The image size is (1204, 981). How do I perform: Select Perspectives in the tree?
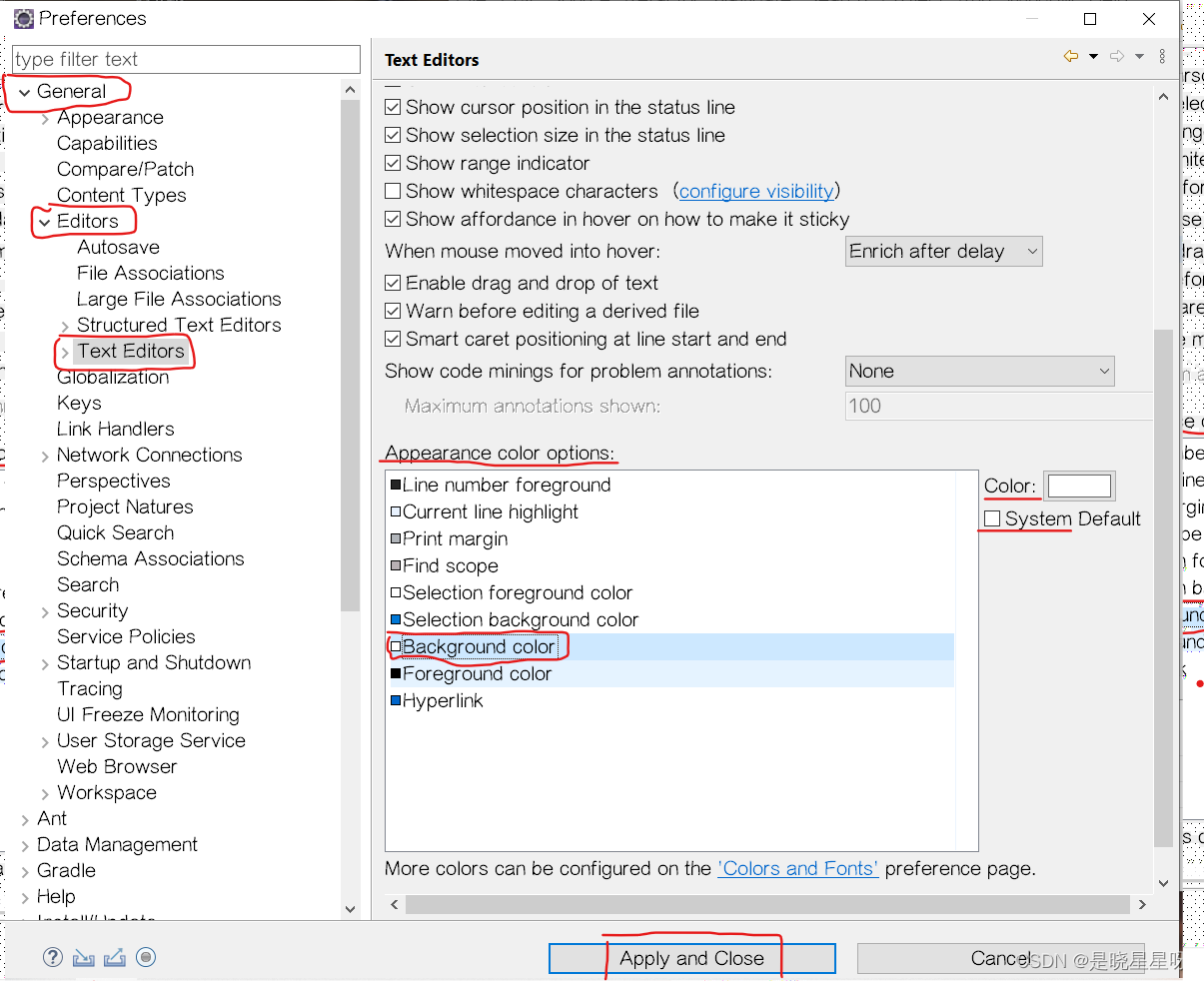[x=114, y=481]
